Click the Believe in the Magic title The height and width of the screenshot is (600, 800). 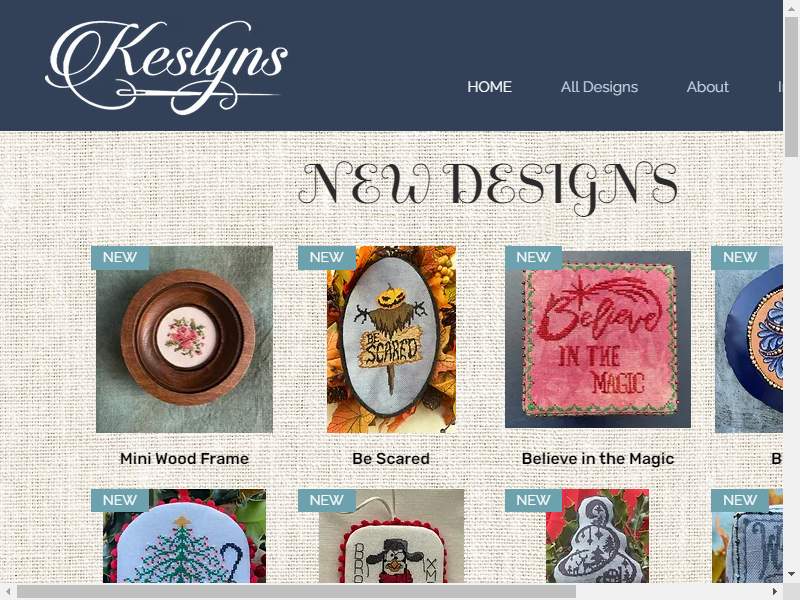(597, 459)
